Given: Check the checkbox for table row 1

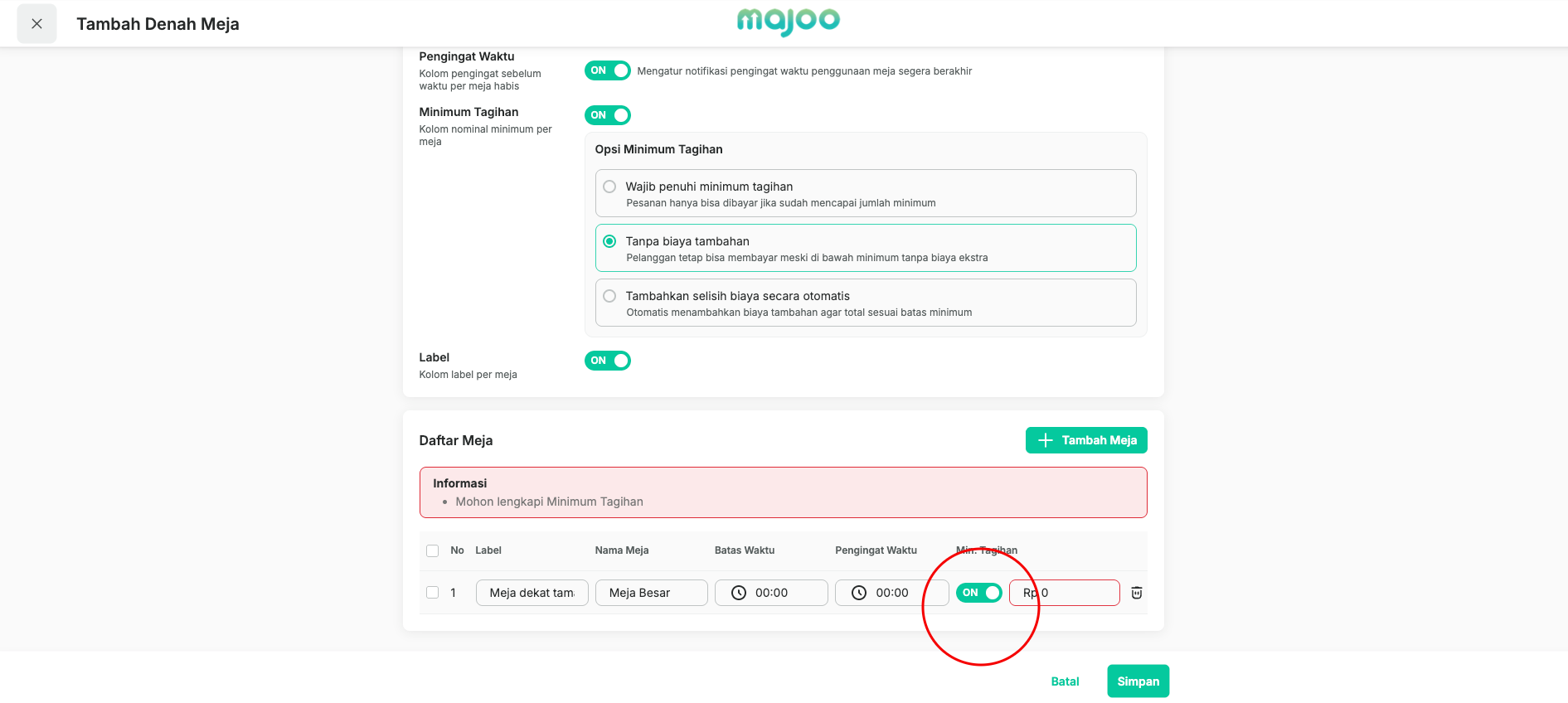Looking at the screenshot, I should (432, 593).
